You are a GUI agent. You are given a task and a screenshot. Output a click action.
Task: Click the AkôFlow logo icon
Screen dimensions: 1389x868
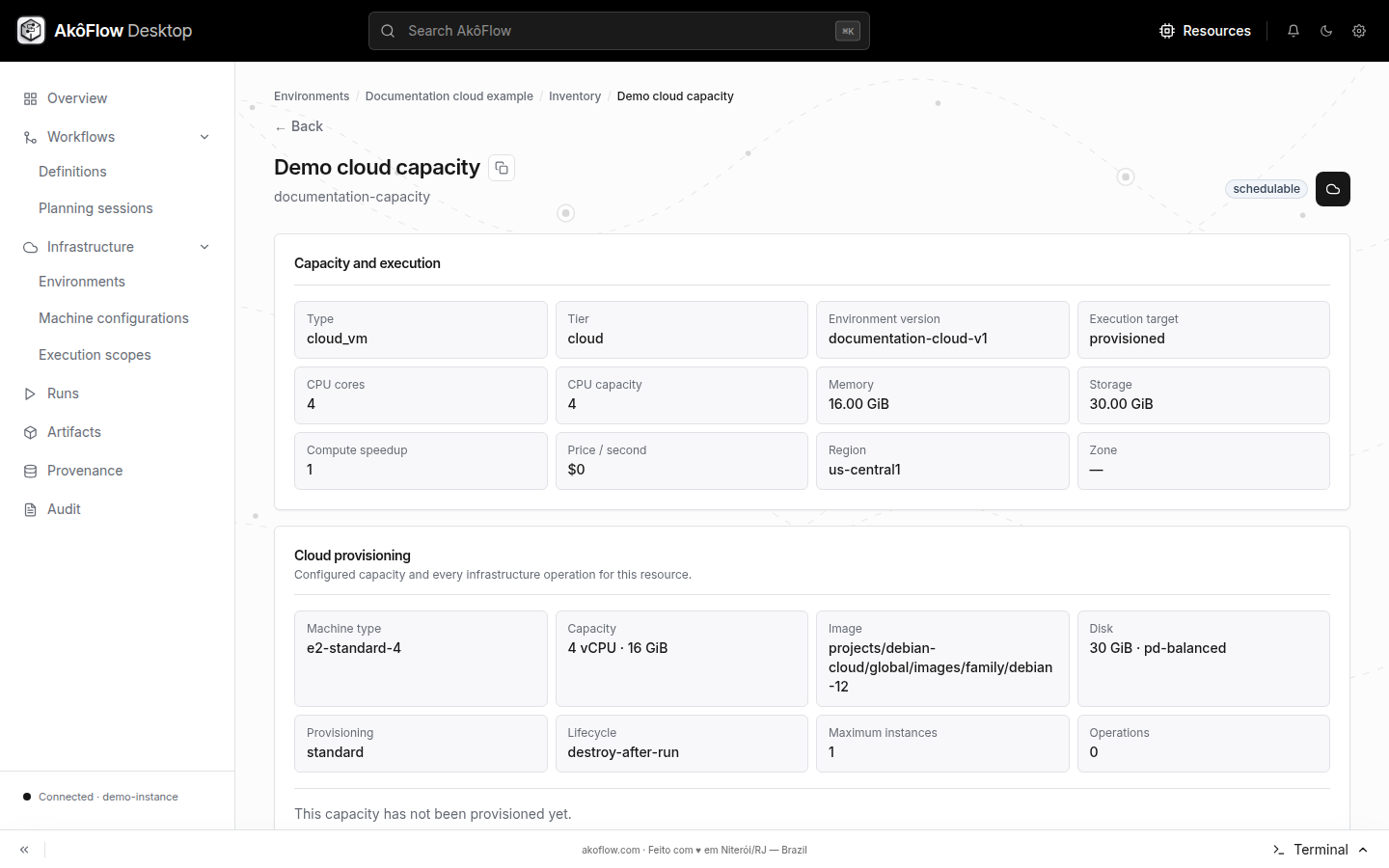[x=31, y=31]
